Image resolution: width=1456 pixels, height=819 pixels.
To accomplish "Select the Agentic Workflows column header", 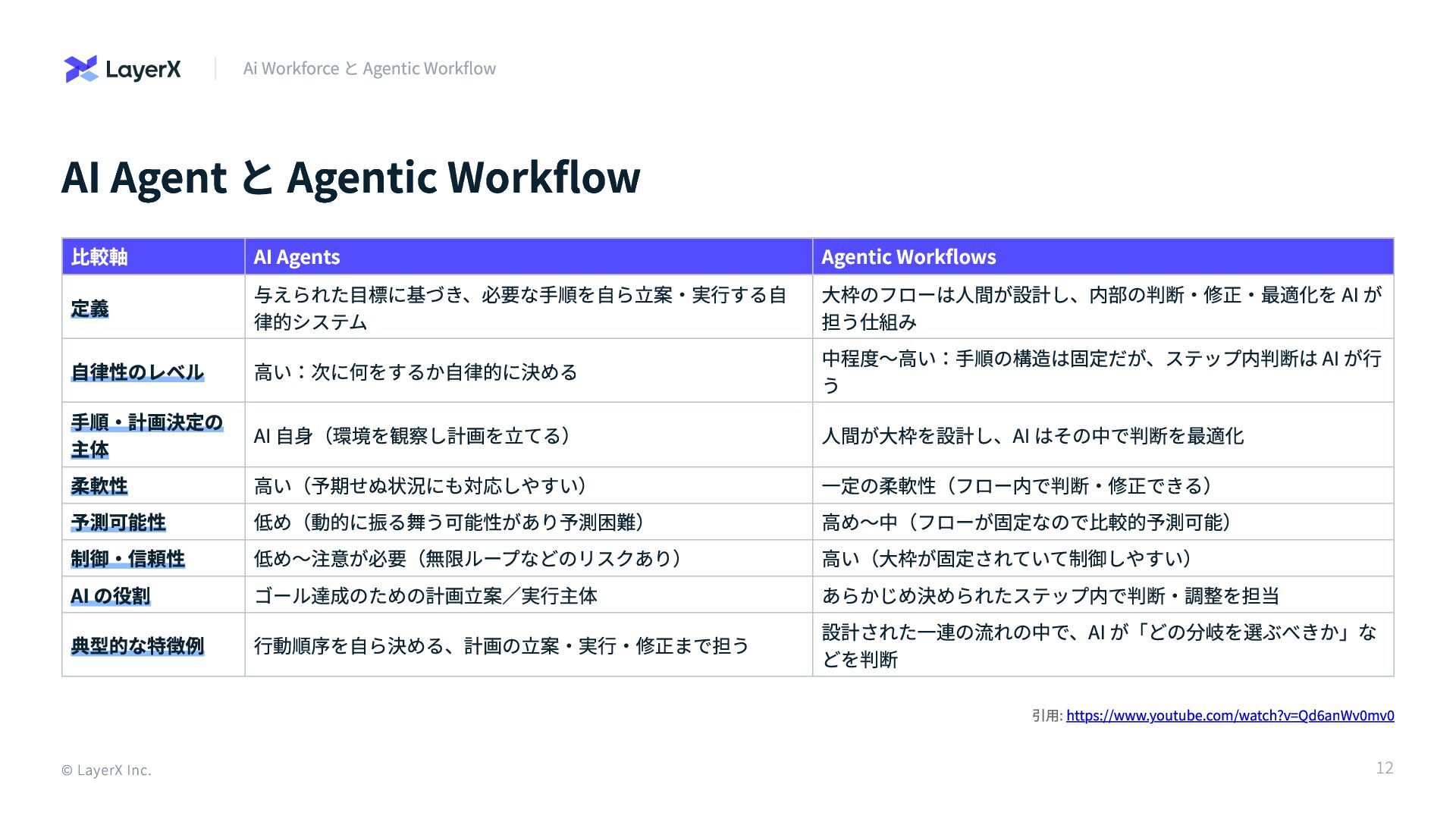I will (908, 257).
